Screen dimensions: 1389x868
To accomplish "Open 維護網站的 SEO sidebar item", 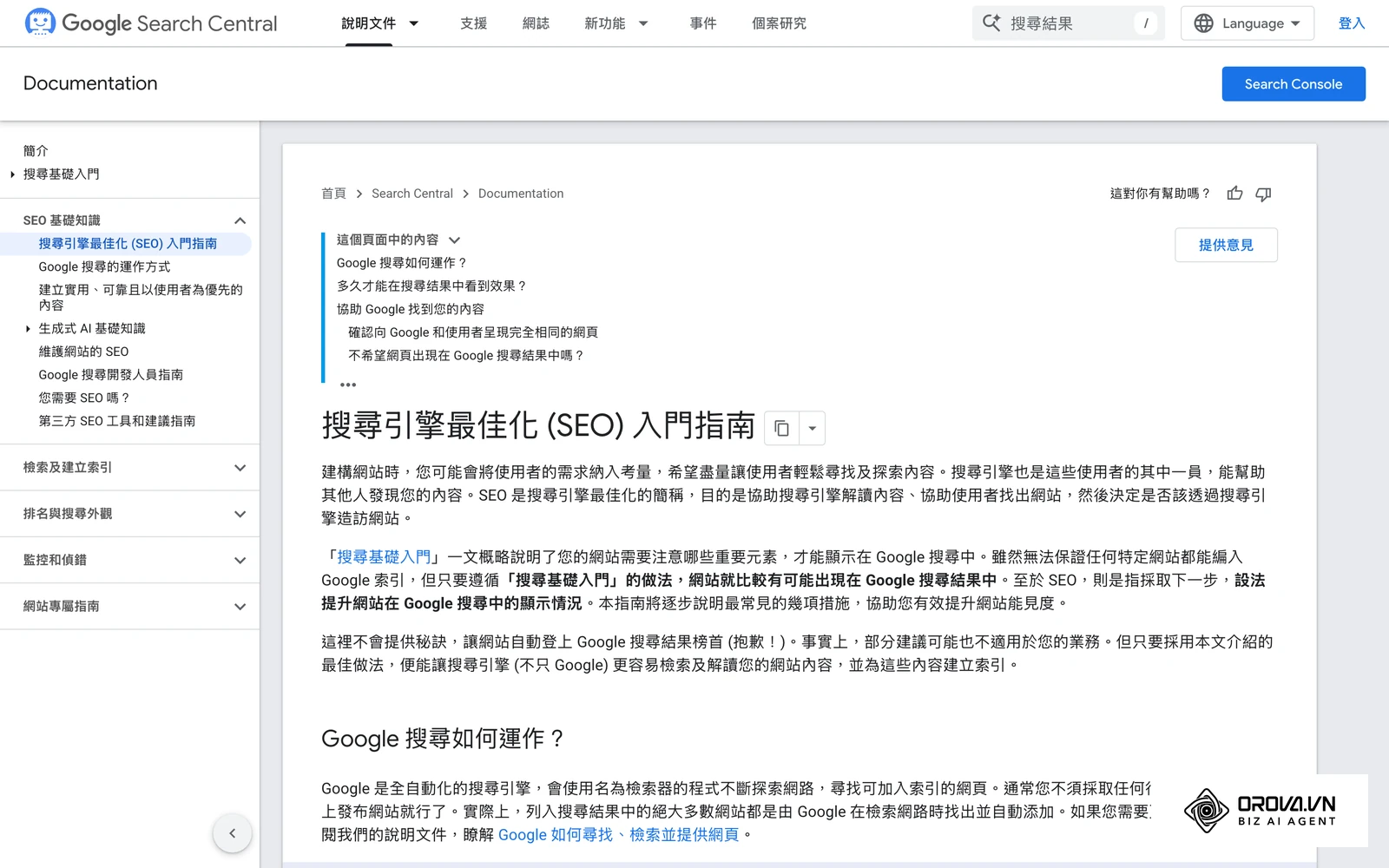I will (x=83, y=352).
